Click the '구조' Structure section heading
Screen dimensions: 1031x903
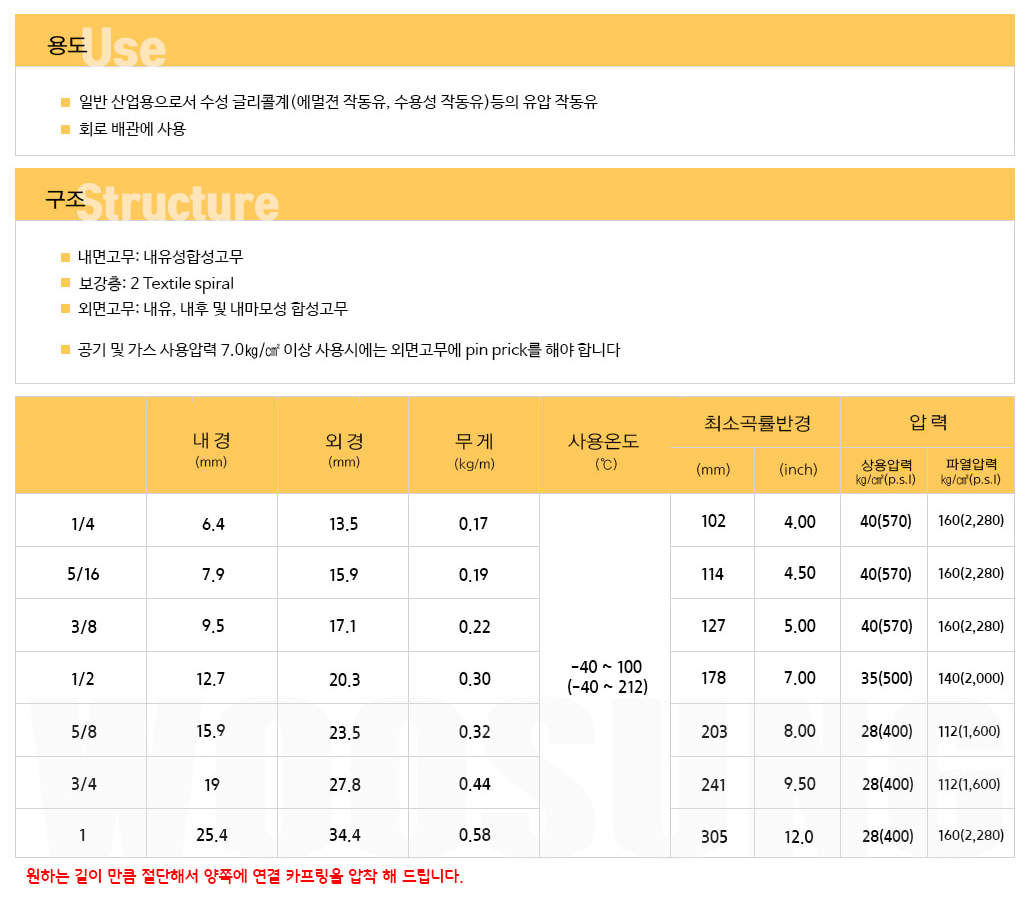(x=162, y=200)
